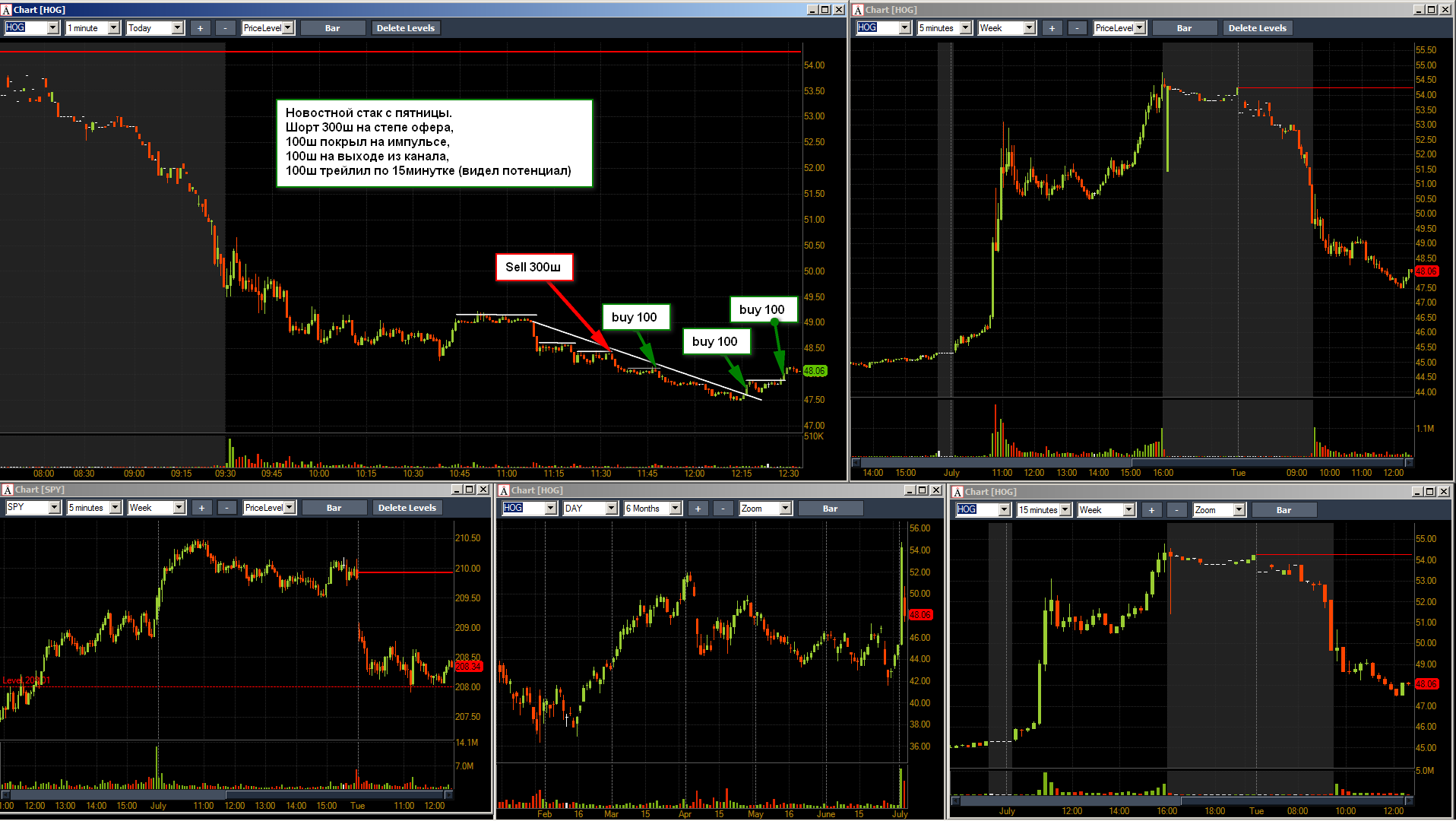Open the 6 Months range dropdown
This screenshot has width=1456, height=821.
click(x=676, y=509)
